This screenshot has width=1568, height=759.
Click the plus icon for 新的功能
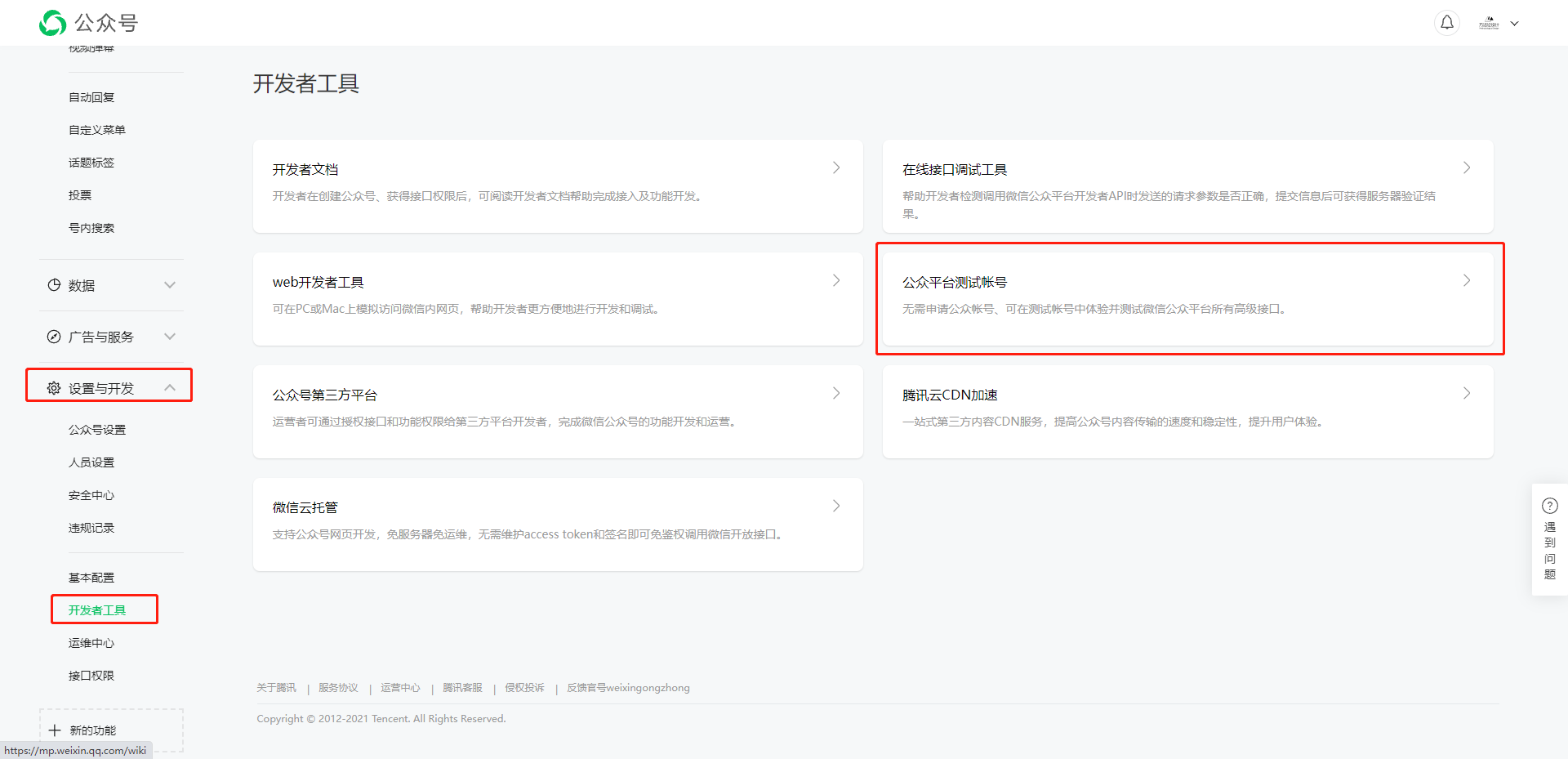[x=55, y=730]
